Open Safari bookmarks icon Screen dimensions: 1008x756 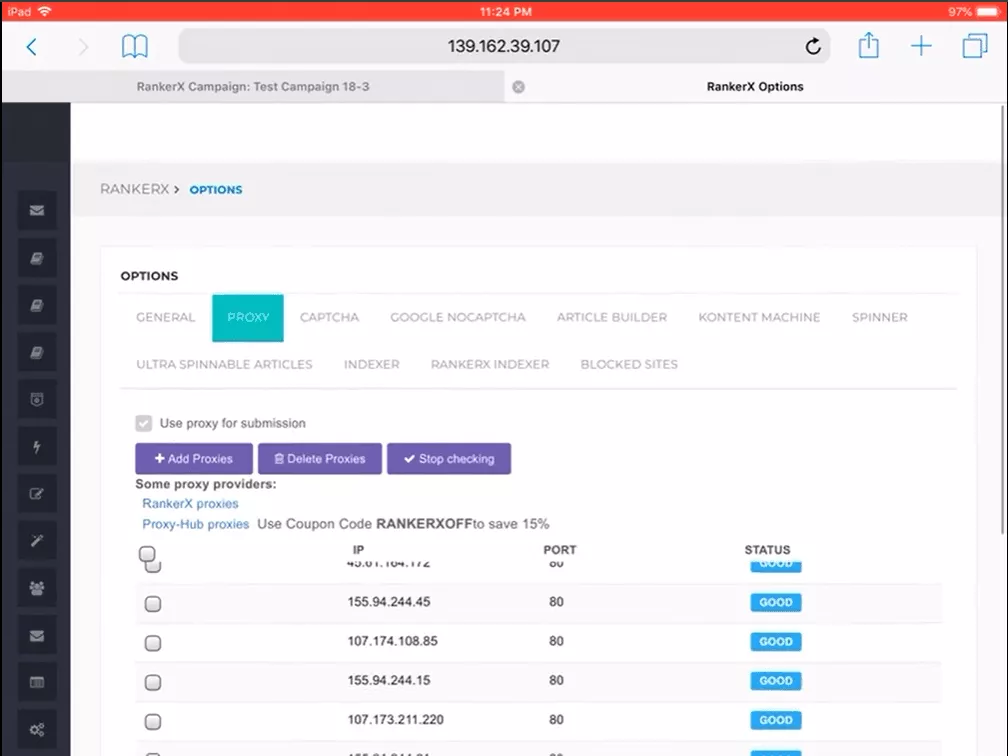pos(134,46)
